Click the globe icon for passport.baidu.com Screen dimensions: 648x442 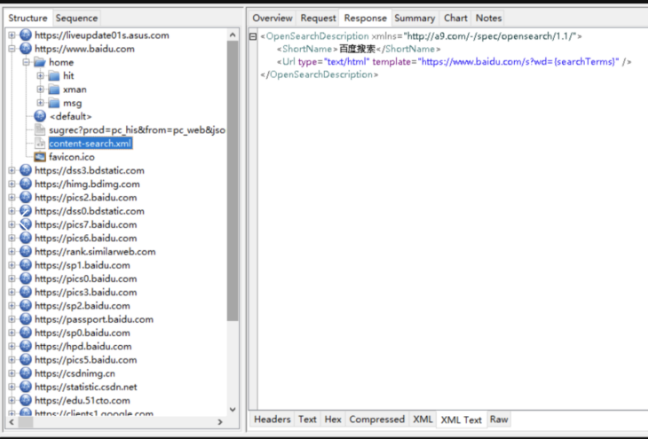26,319
